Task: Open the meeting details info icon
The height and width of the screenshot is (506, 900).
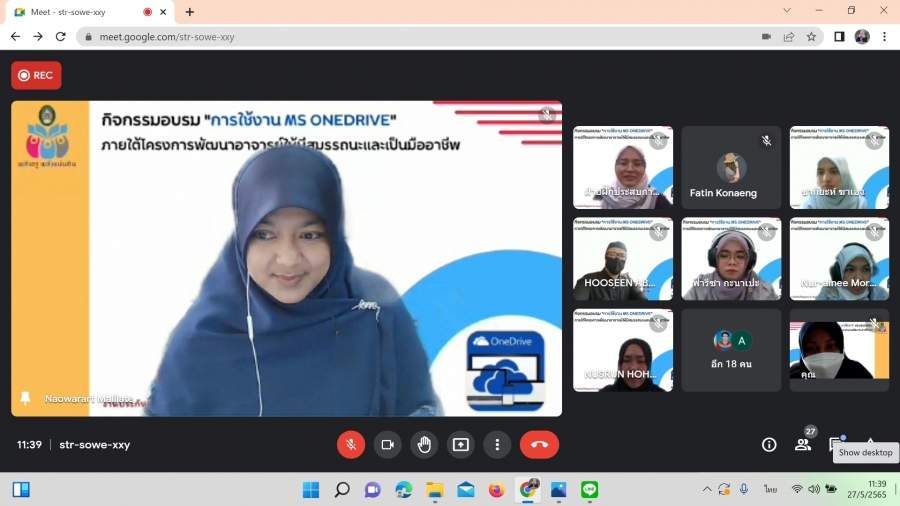Action: tap(769, 445)
